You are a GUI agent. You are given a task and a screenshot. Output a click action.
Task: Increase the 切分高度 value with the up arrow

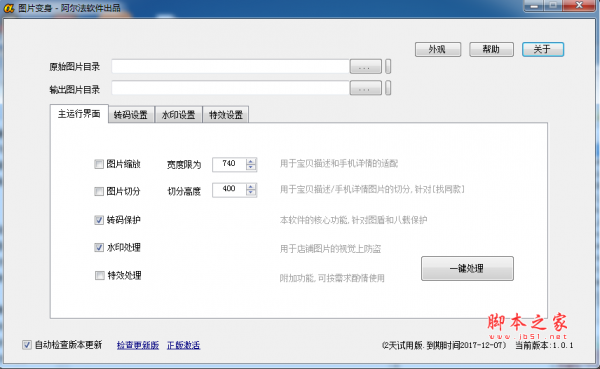point(251,186)
